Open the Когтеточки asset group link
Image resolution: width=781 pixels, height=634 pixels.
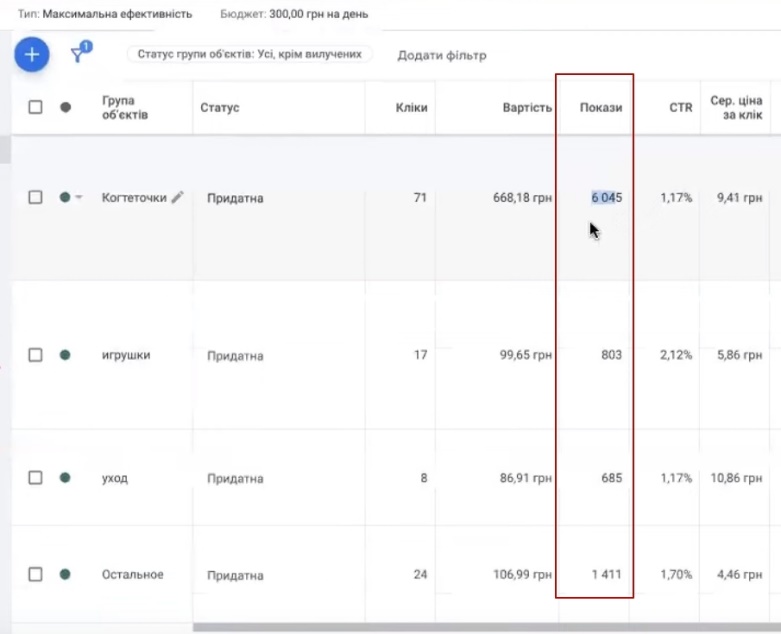pos(134,198)
